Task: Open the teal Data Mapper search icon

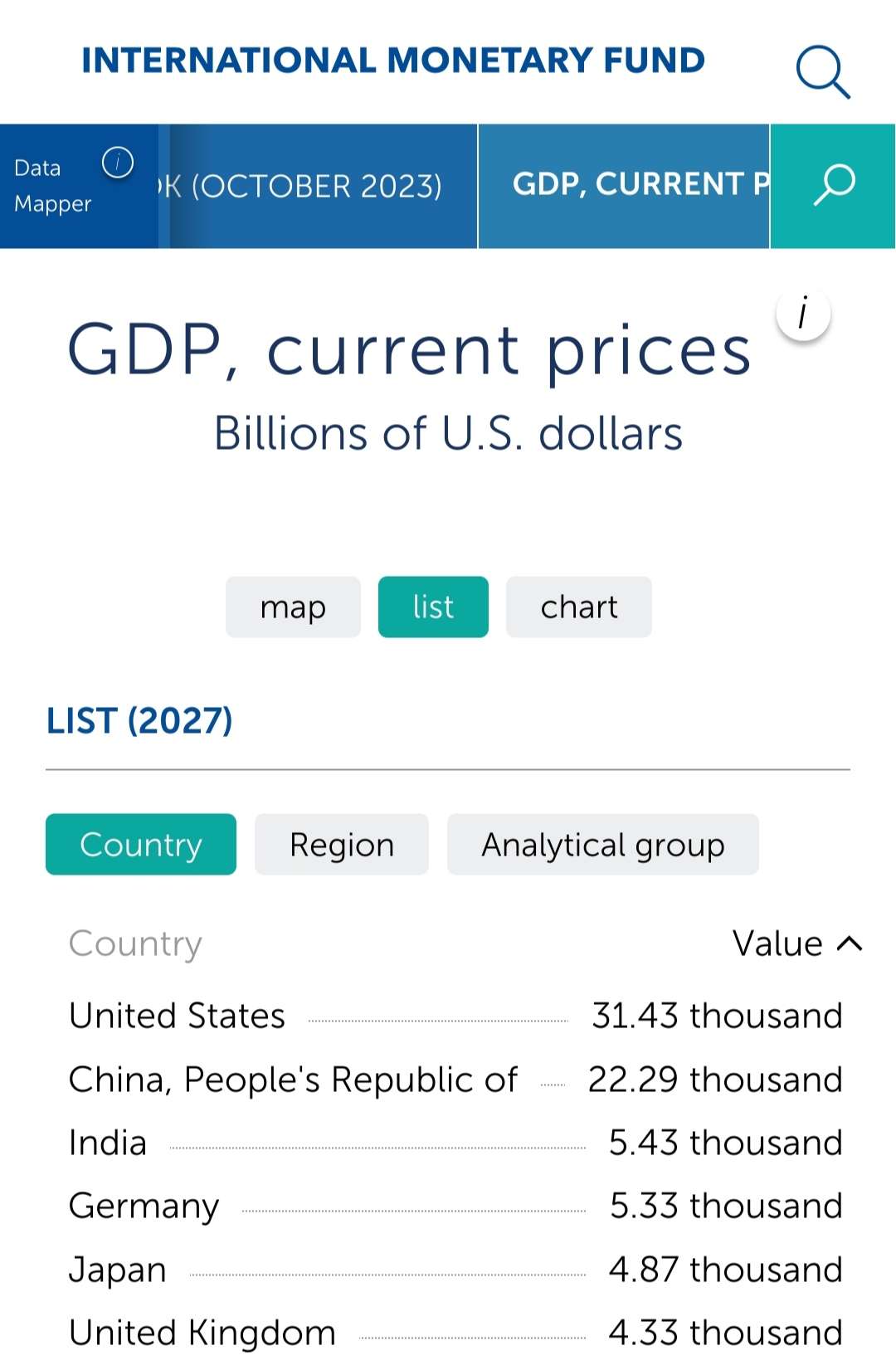Action: [833, 186]
